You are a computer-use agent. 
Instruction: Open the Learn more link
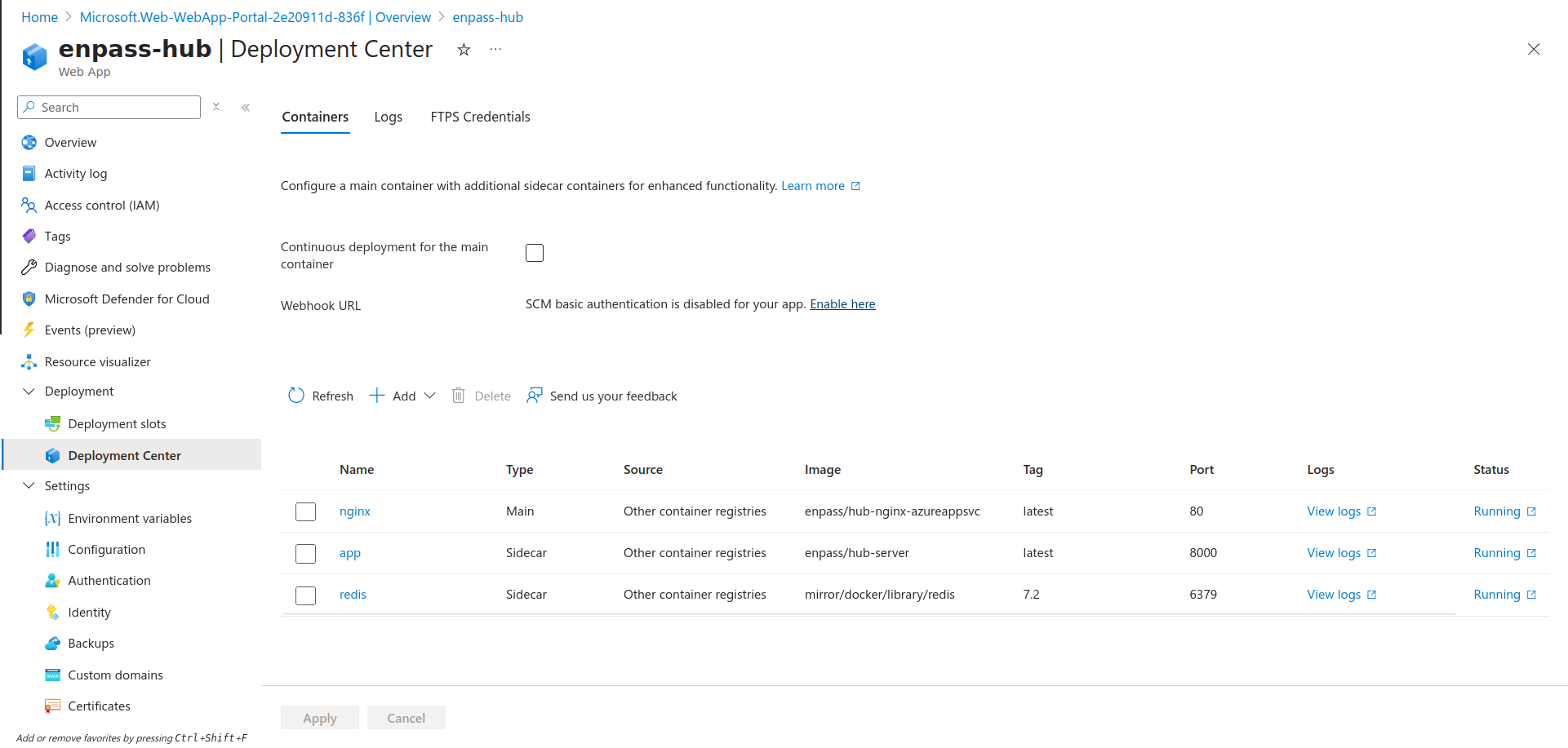click(x=813, y=186)
